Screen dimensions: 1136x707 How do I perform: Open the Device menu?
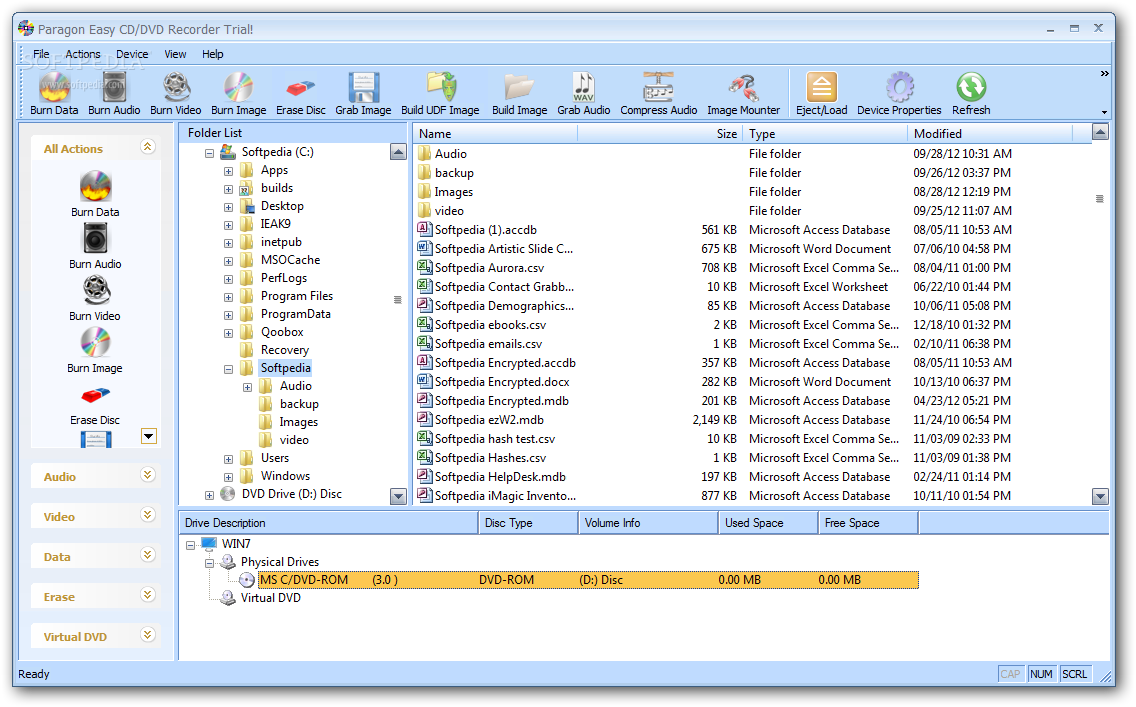point(132,54)
